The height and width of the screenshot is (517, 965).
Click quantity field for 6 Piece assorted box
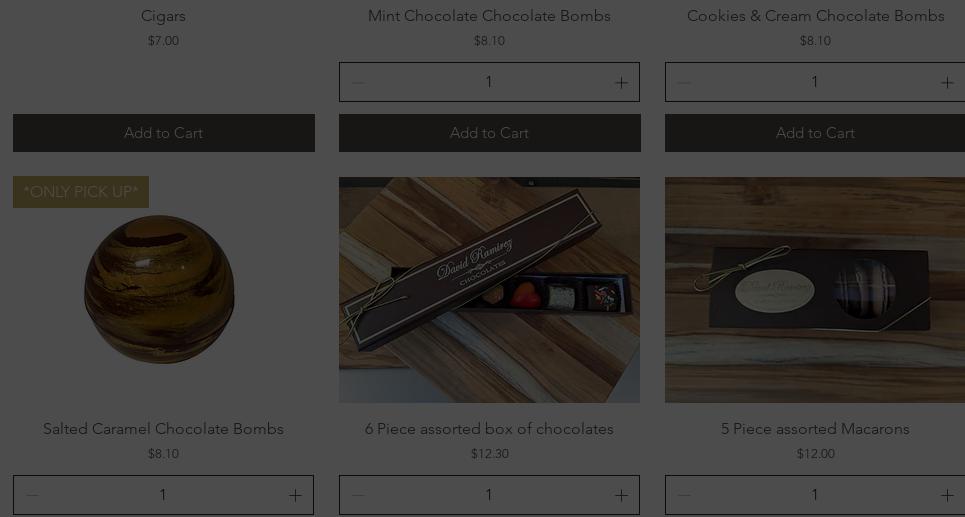[489, 495]
